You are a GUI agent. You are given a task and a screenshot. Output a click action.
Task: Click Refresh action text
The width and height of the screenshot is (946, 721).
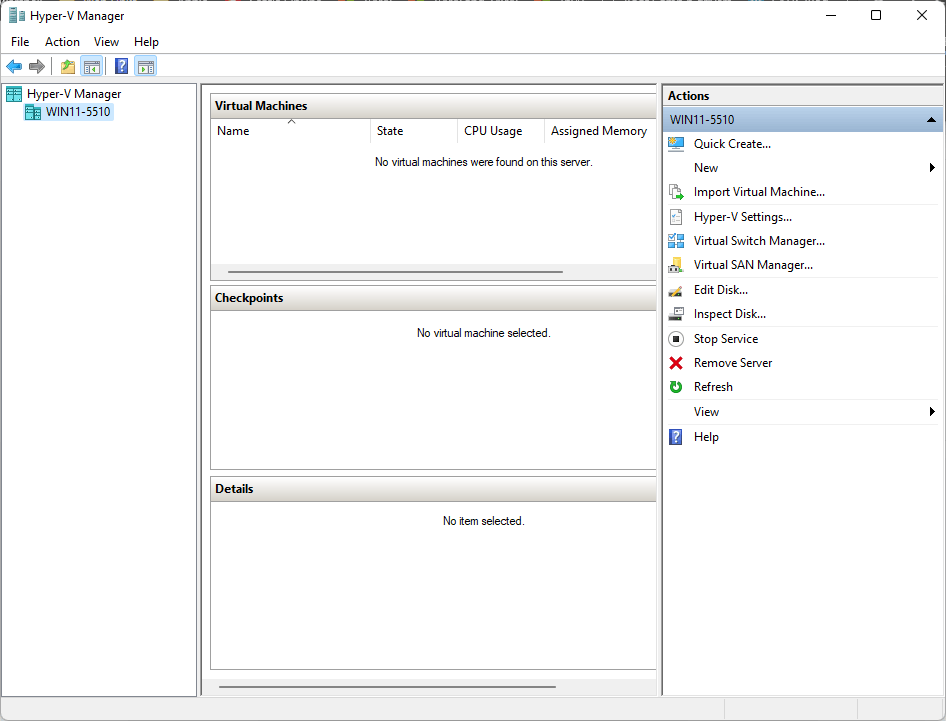(x=713, y=387)
